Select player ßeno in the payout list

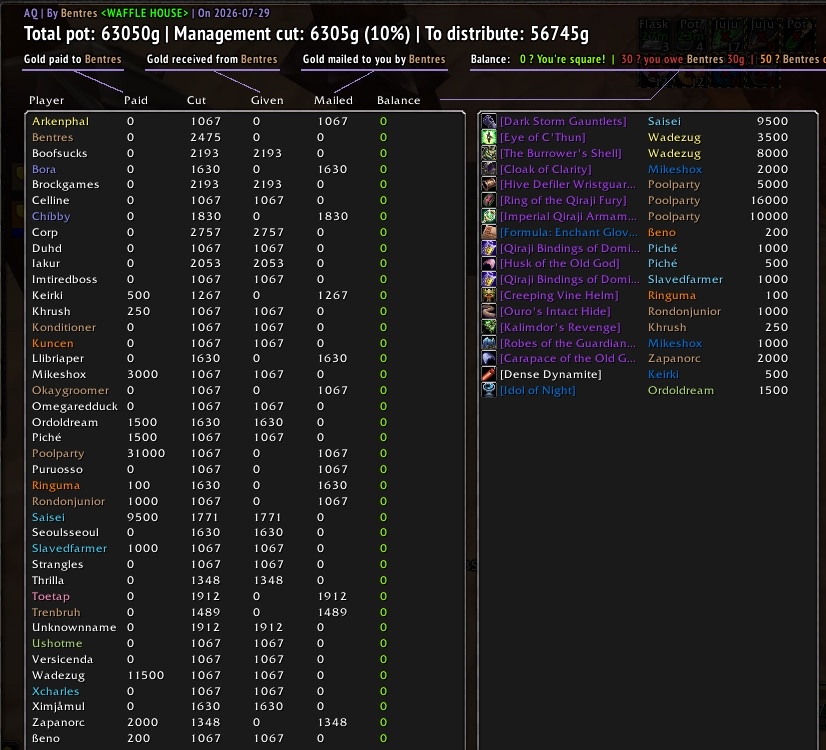coord(45,738)
